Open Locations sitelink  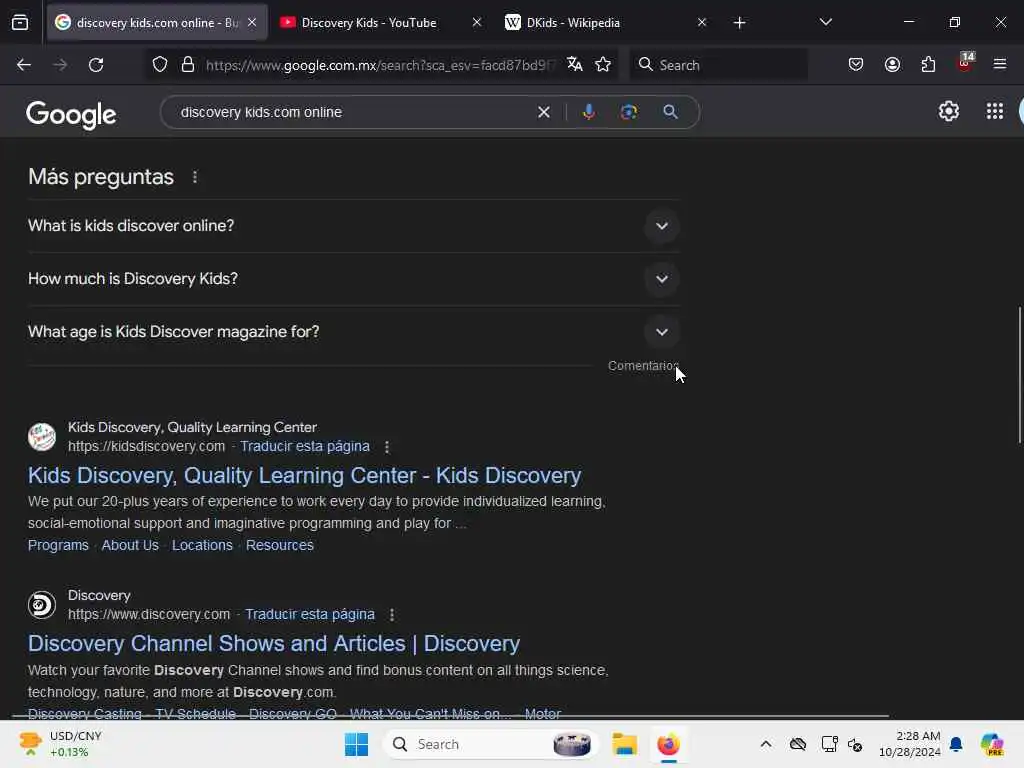coord(202,545)
